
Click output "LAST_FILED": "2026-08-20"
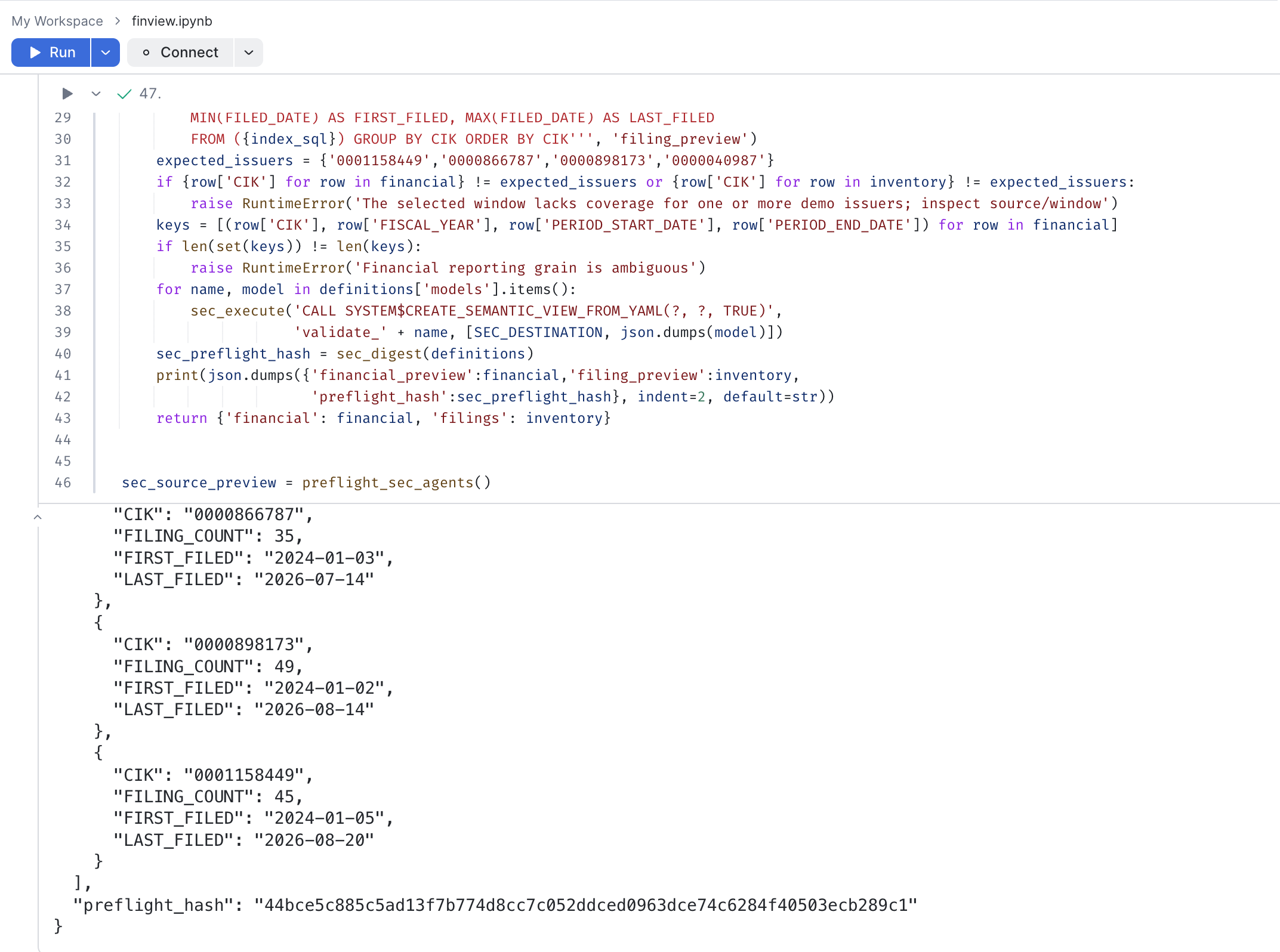(244, 840)
